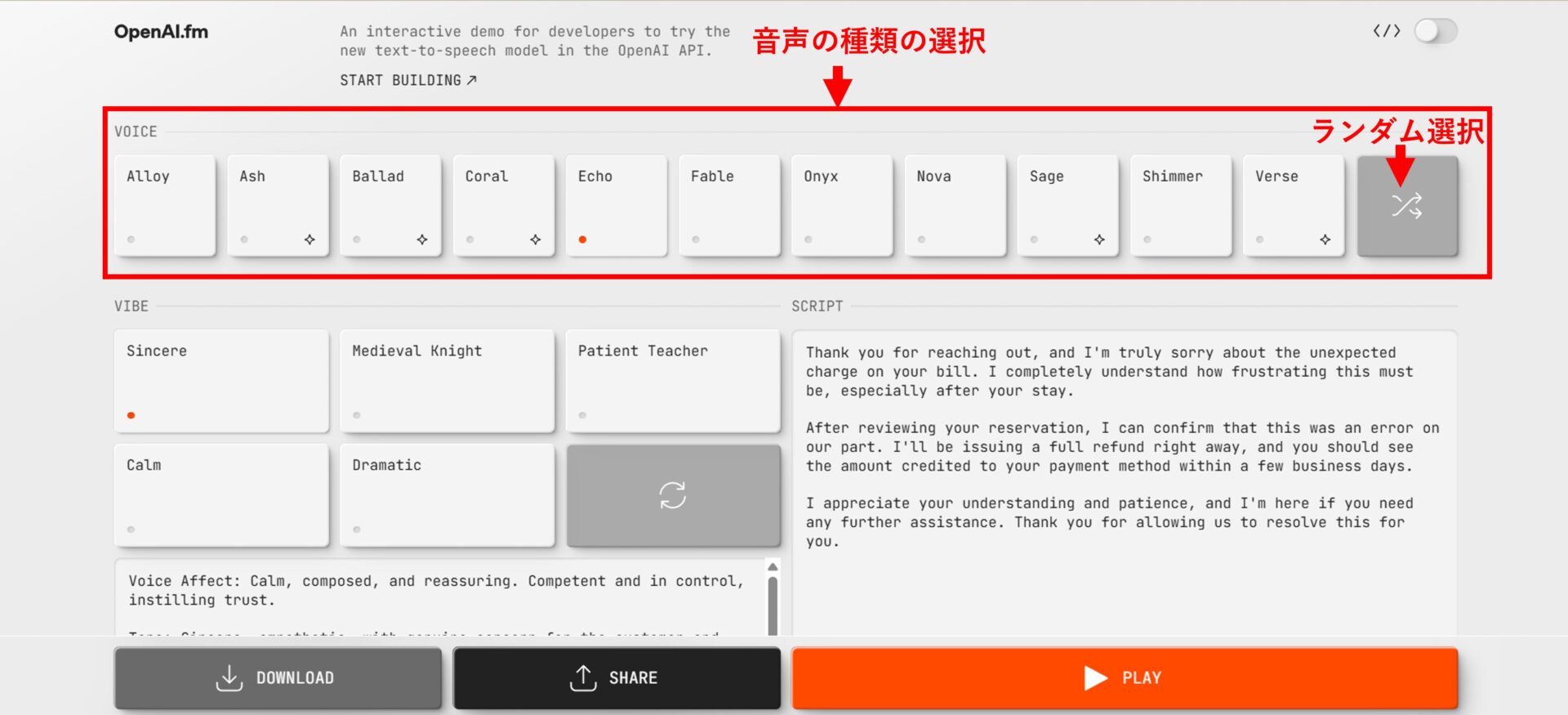
Task: Select the Ash voice
Action: (x=278, y=206)
